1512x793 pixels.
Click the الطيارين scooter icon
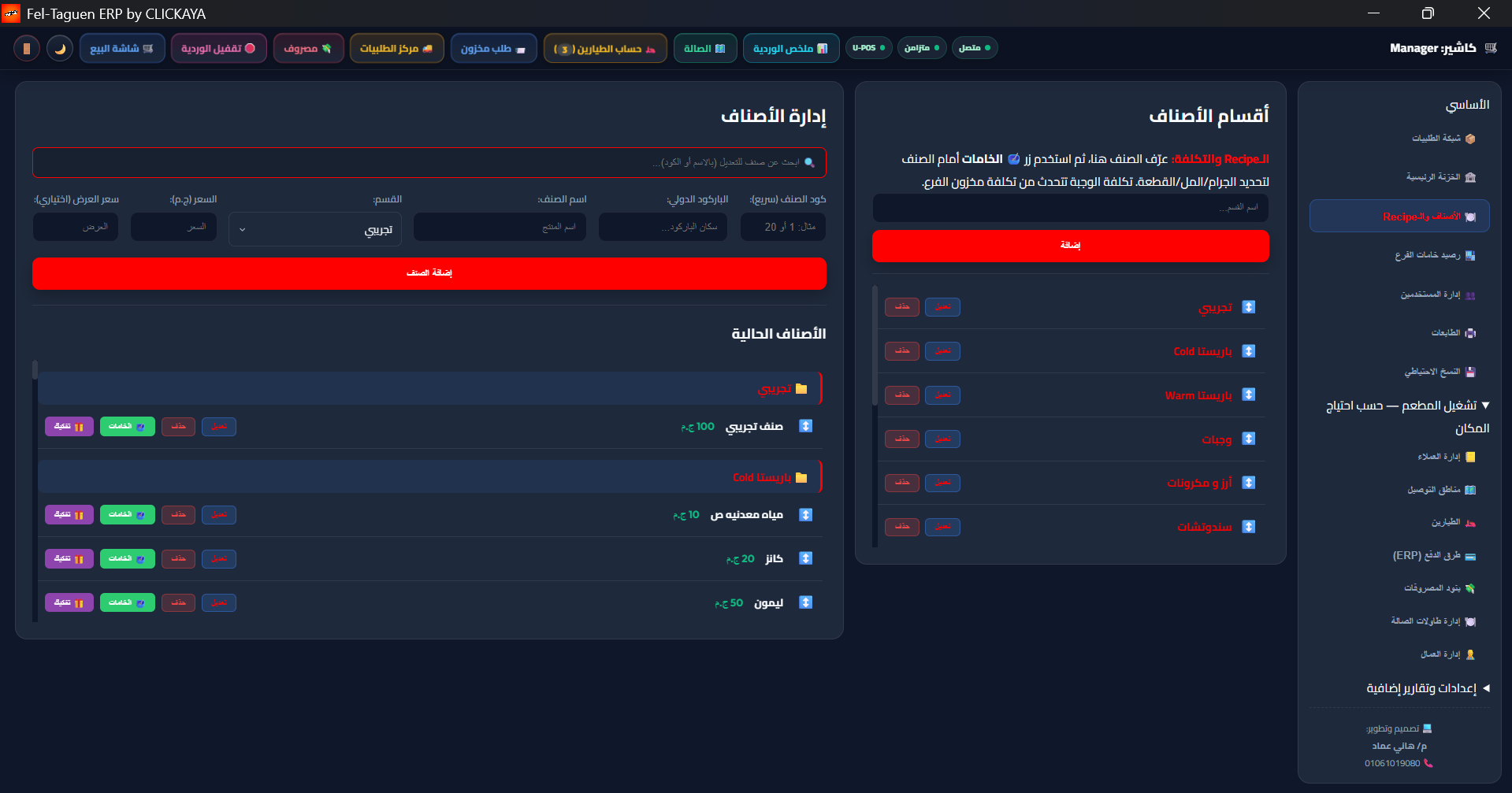(x=1470, y=523)
